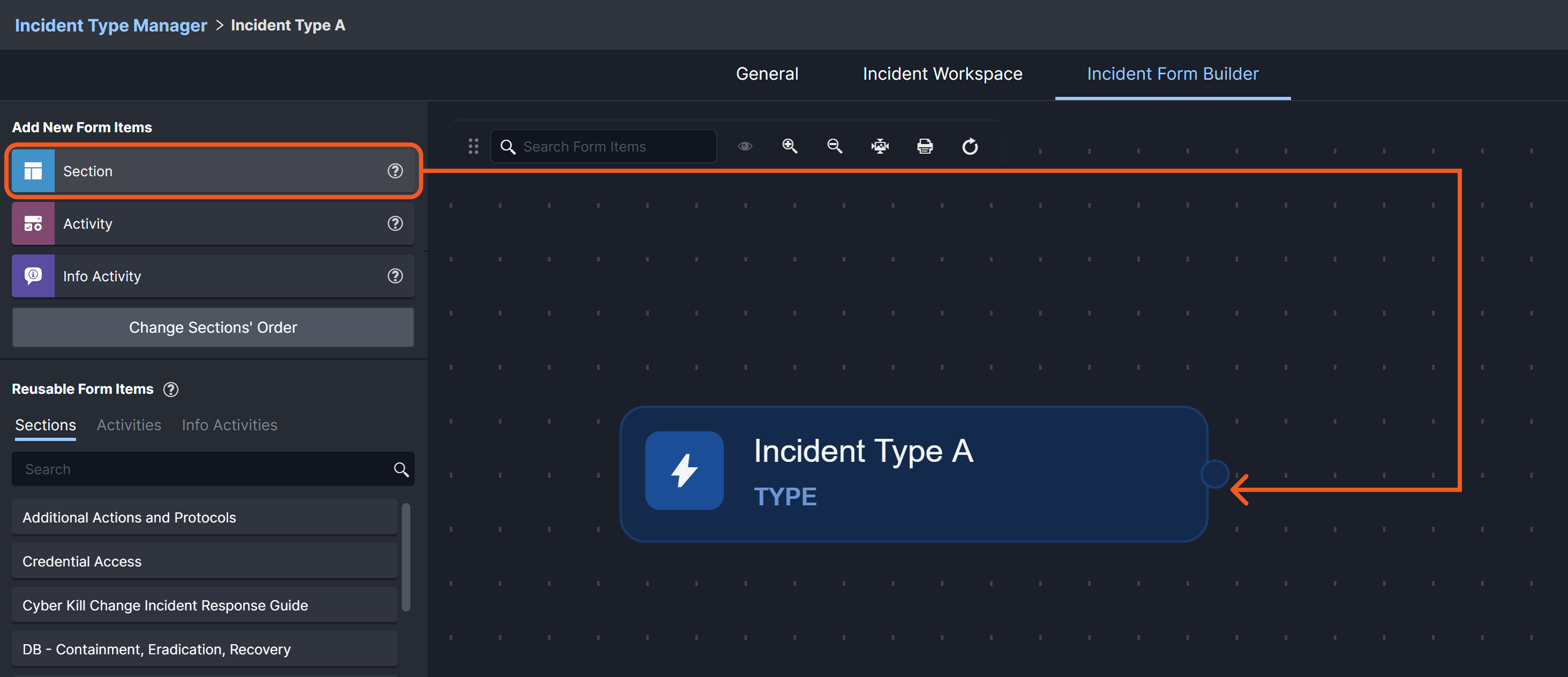Toggle the eye visibility icon in toolbar
The width and height of the screenshot is (1568, 677).
(x=745, y=146)
